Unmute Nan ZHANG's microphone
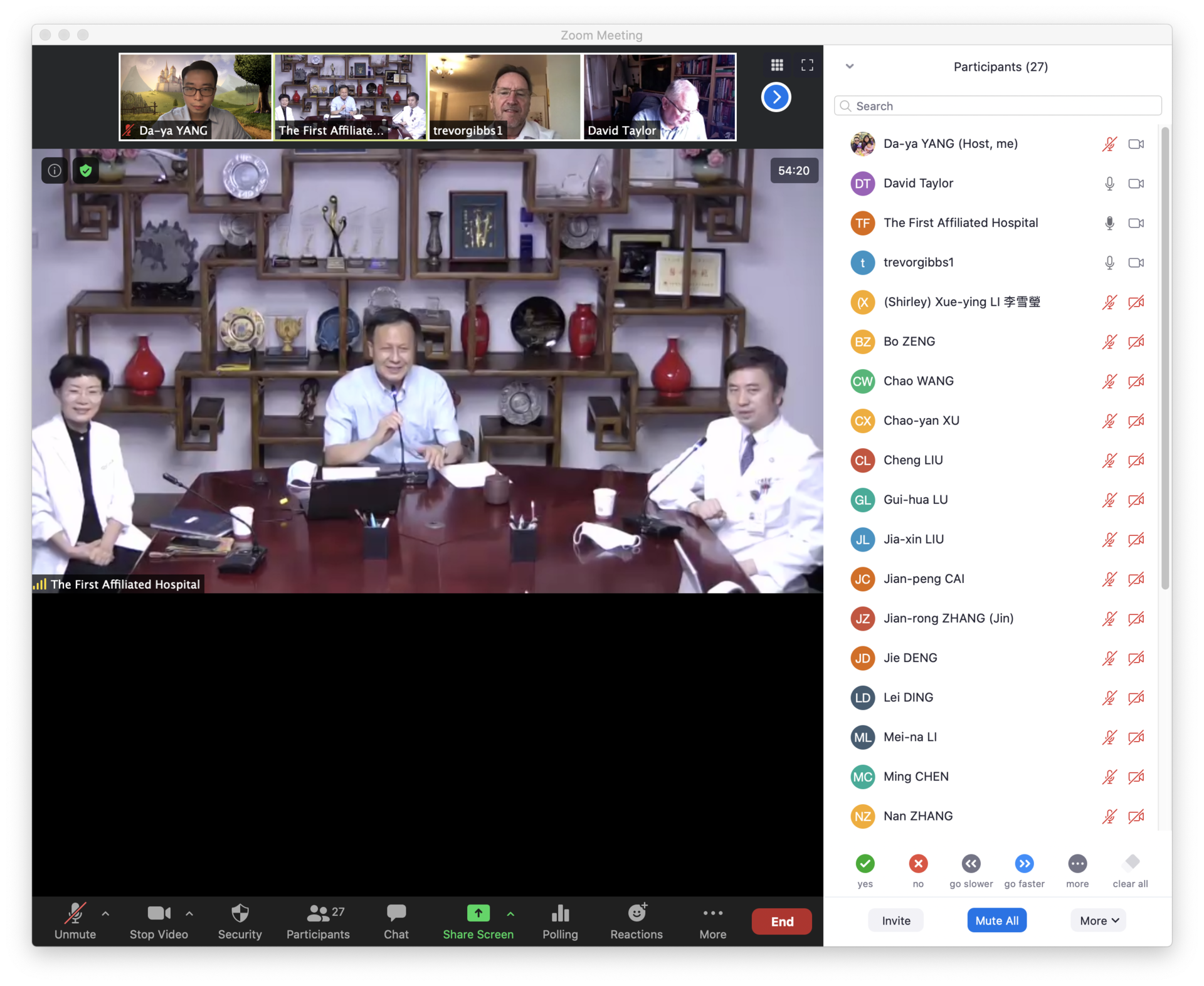Viewport: 1204px width, 986px height. [1109, 816]
